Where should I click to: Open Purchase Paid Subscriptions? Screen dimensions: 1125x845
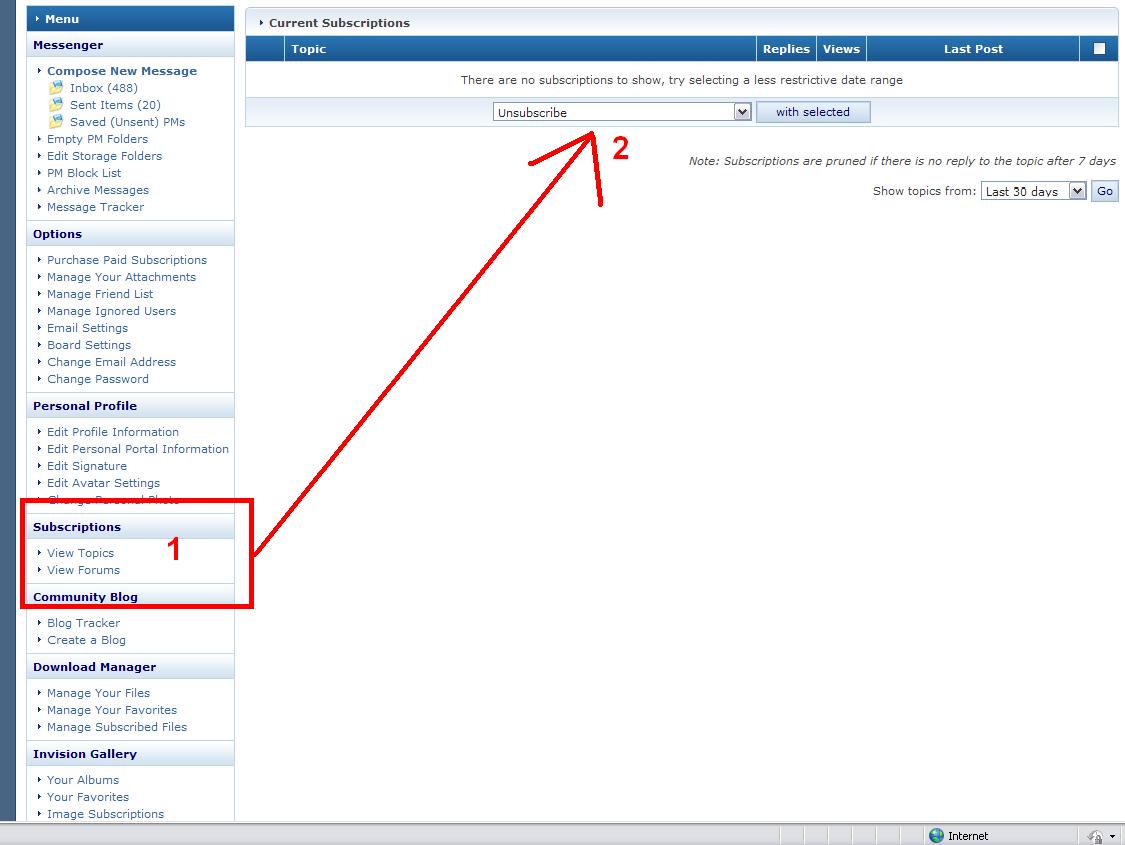[x=127, y=260]
